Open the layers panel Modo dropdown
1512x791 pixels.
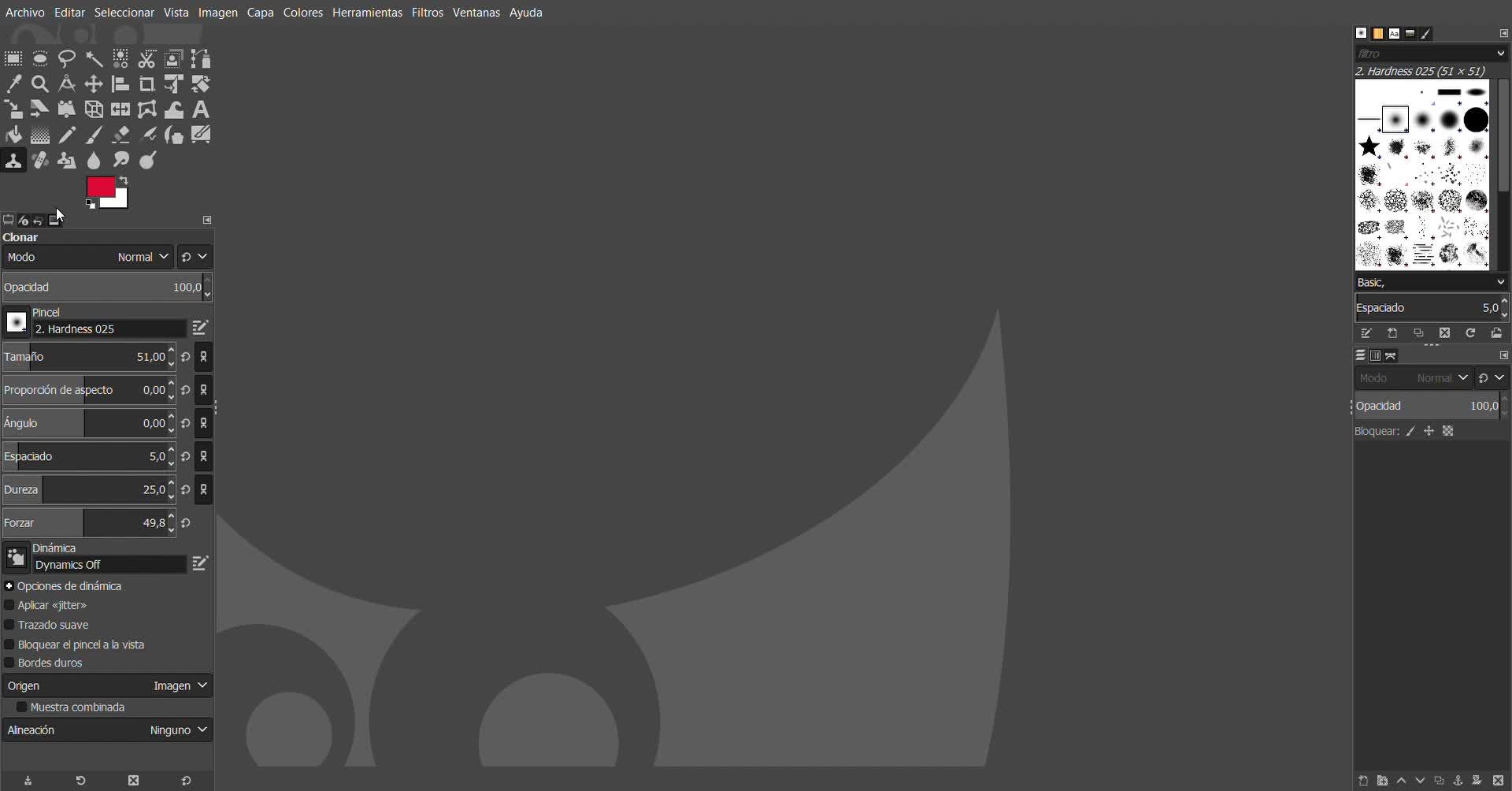pos(1414,378)
